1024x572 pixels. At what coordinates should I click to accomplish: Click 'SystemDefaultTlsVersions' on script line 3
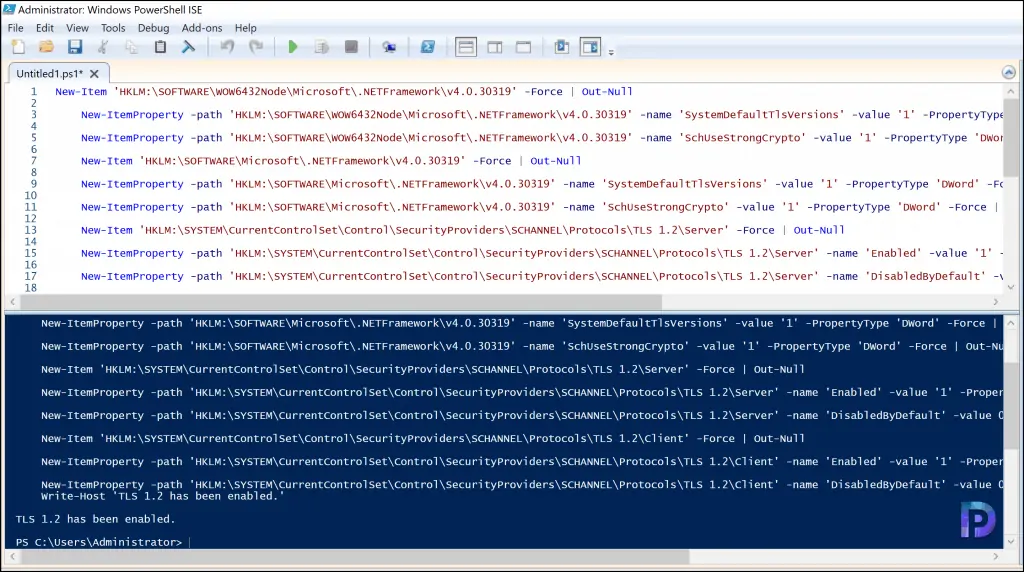point(761,114)
